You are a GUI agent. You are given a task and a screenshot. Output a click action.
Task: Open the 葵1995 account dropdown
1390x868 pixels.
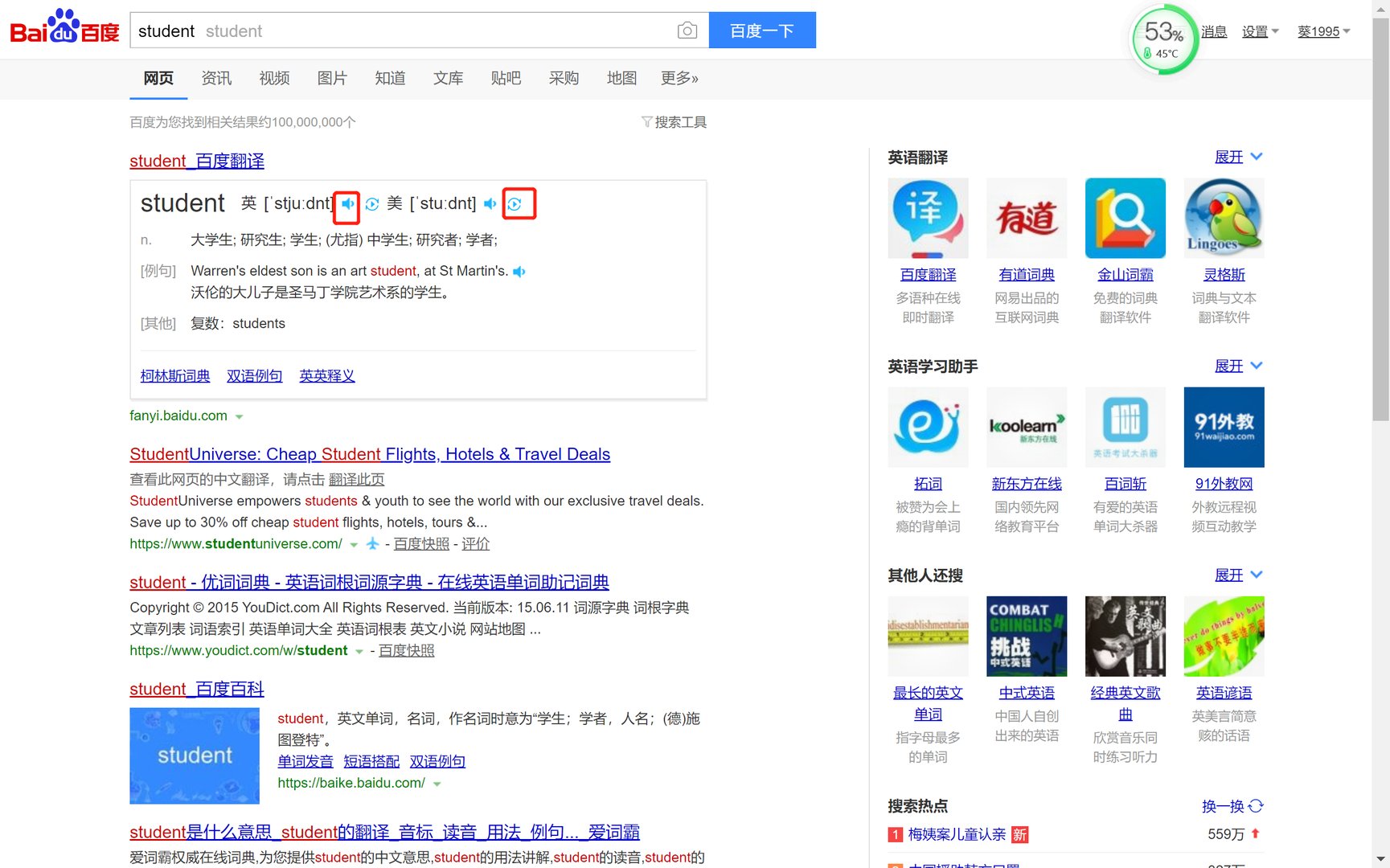pyautogui.click(x=1323, y=31)
